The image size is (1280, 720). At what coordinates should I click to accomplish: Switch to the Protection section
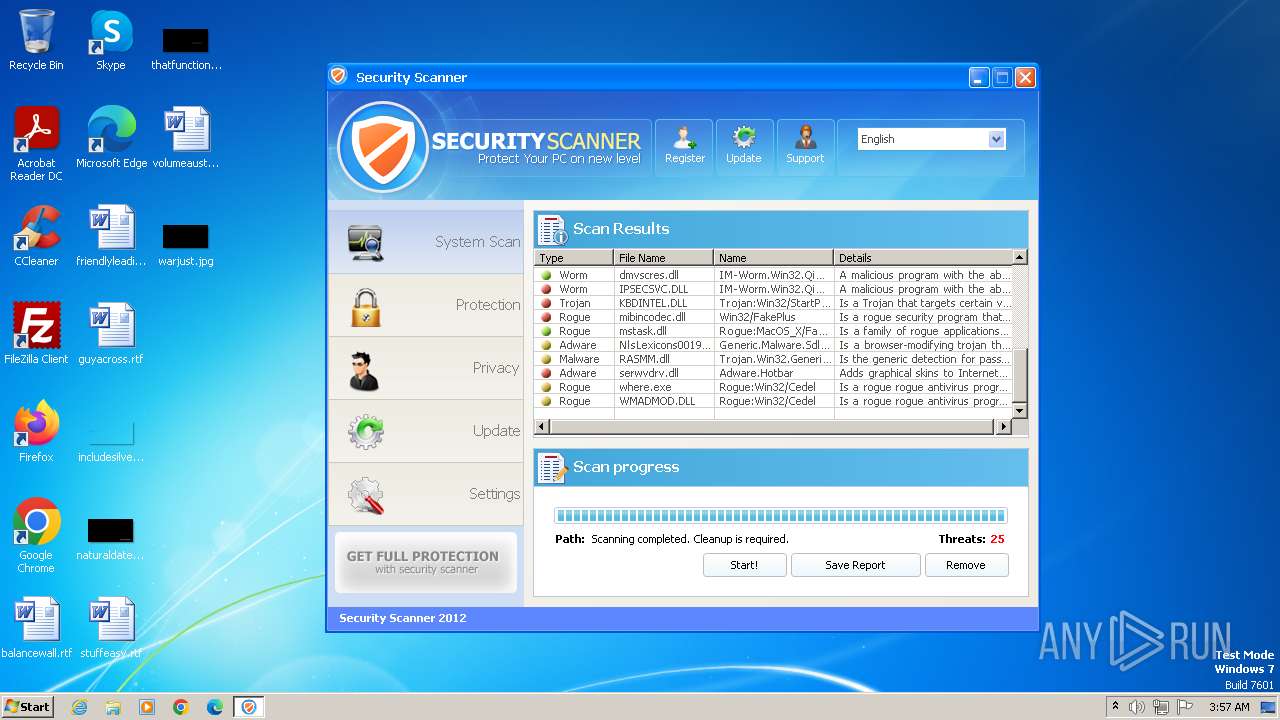(x=426, y=305)
